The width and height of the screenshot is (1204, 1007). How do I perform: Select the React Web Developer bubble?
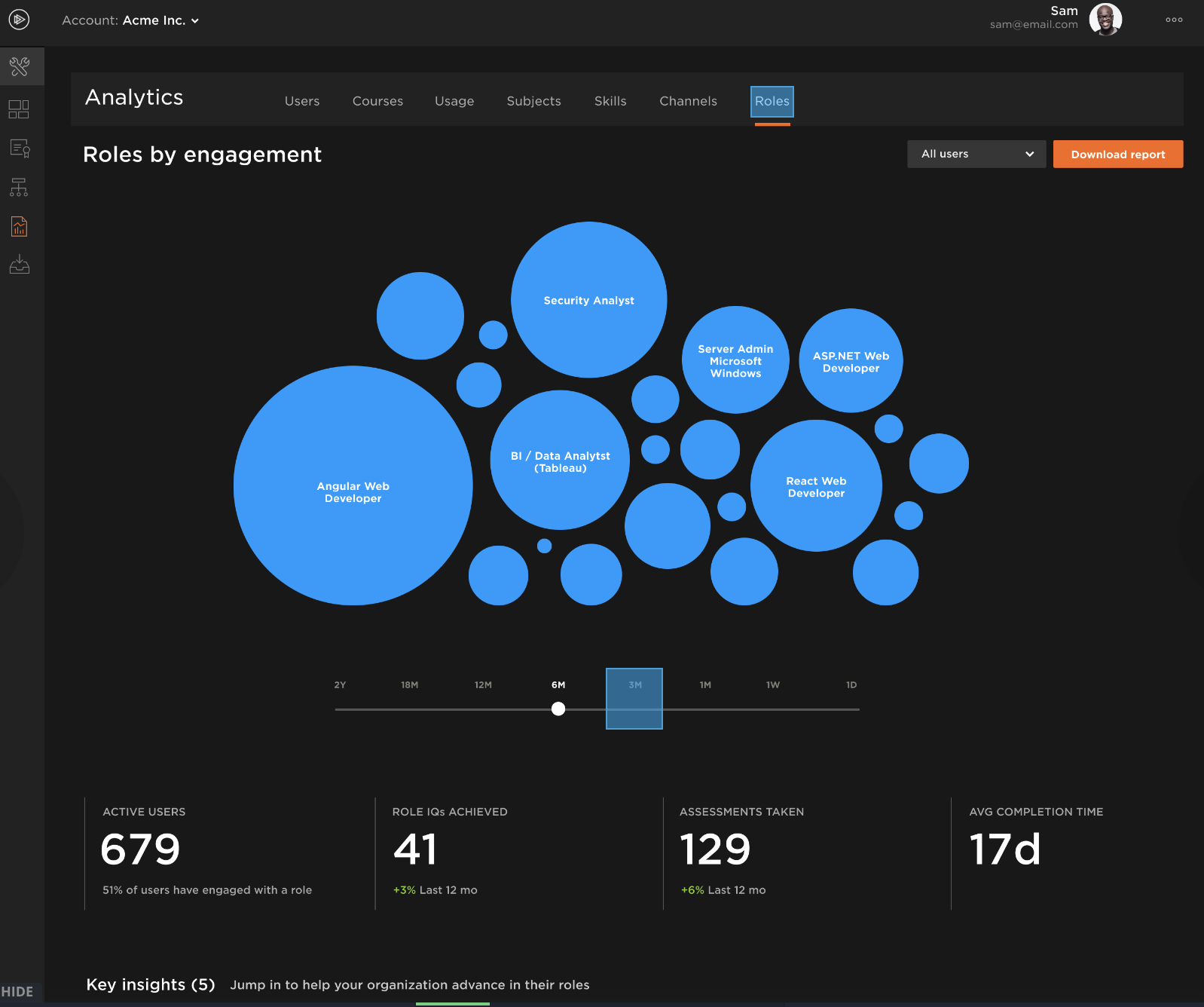pos(816,485)
